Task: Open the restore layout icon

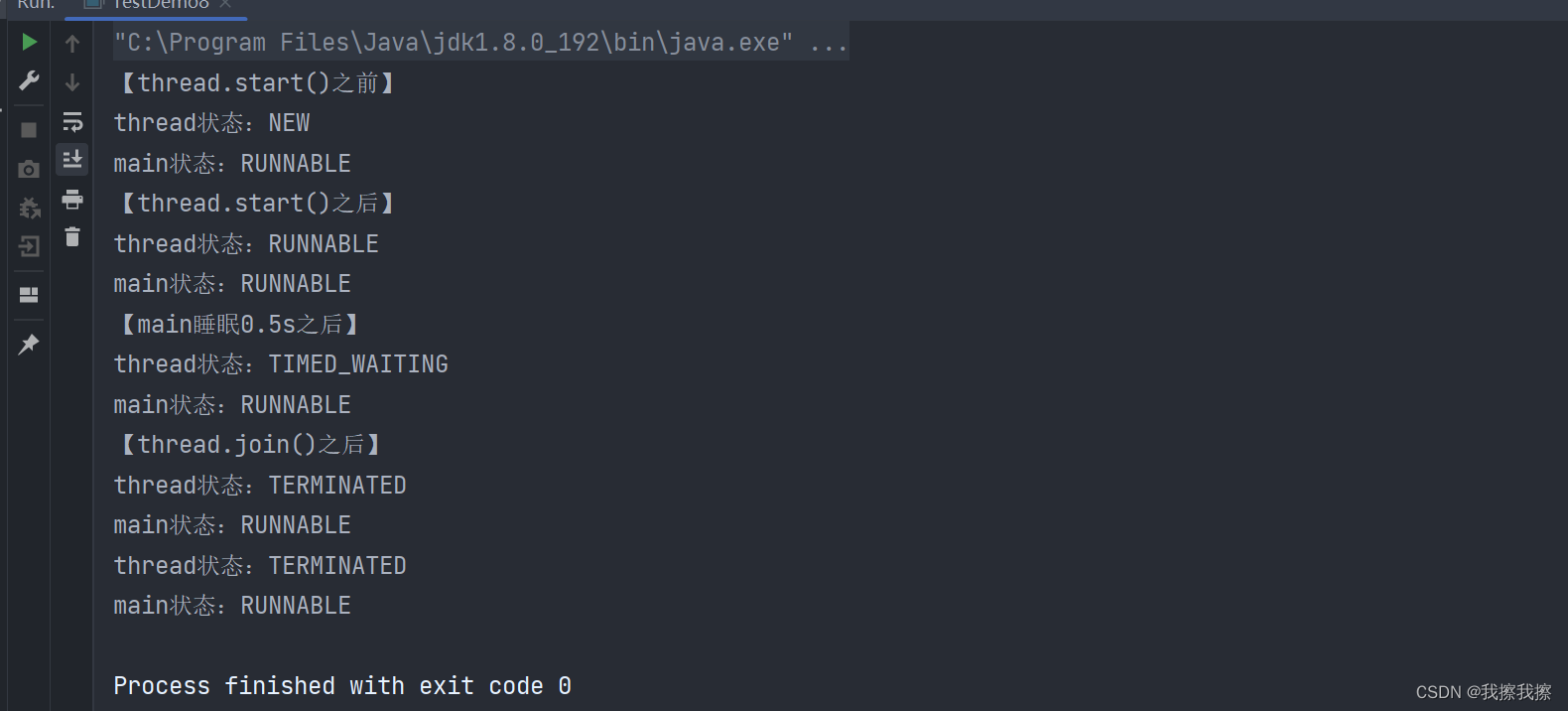Action: [29, 295]
